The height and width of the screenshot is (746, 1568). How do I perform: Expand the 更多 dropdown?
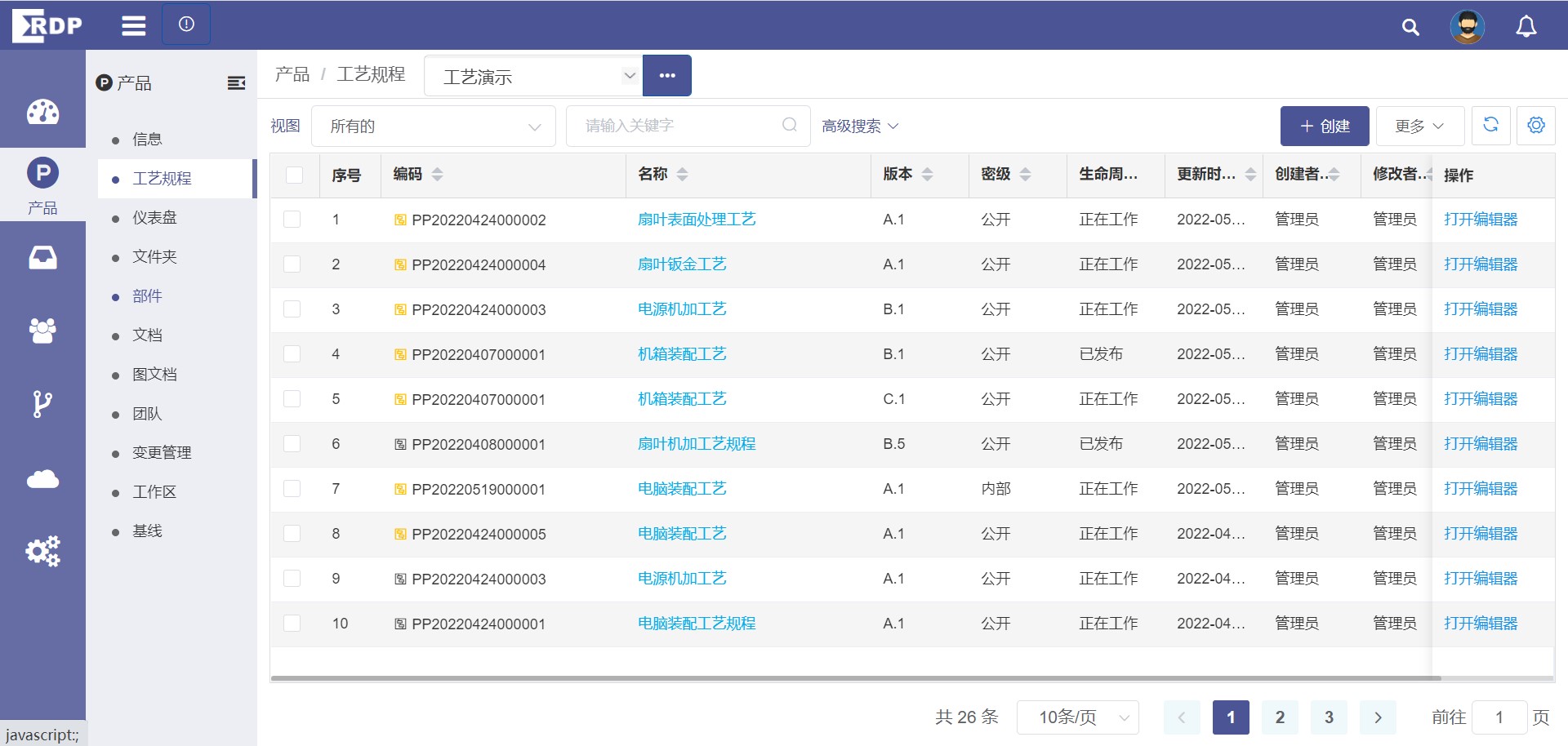[x=1419, y=126]
